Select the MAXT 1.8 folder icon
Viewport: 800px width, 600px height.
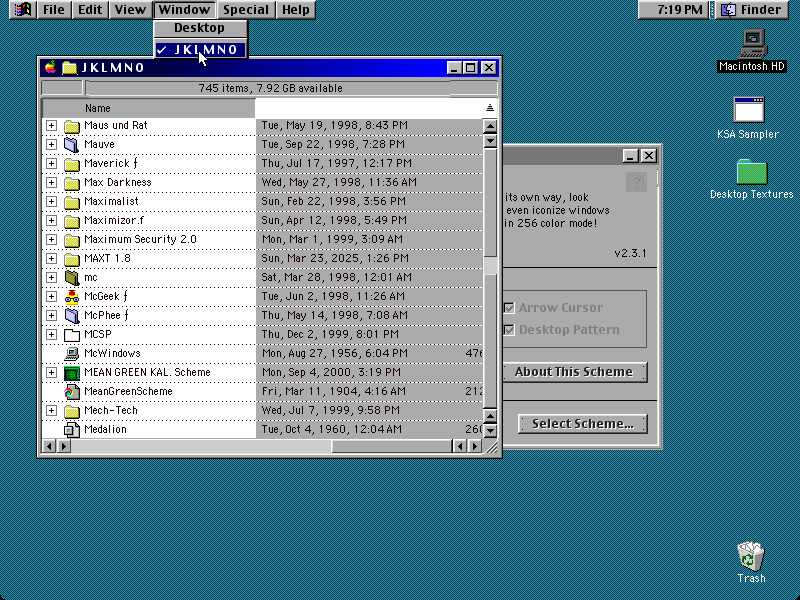point(72,259)
